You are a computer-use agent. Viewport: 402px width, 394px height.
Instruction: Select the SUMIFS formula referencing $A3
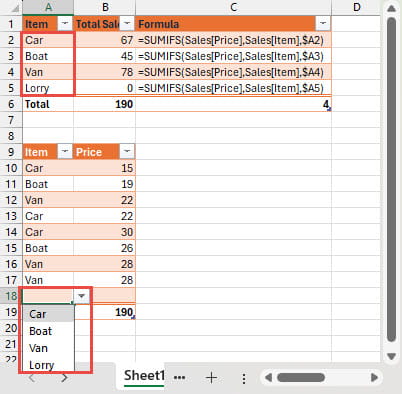point(234,56)
